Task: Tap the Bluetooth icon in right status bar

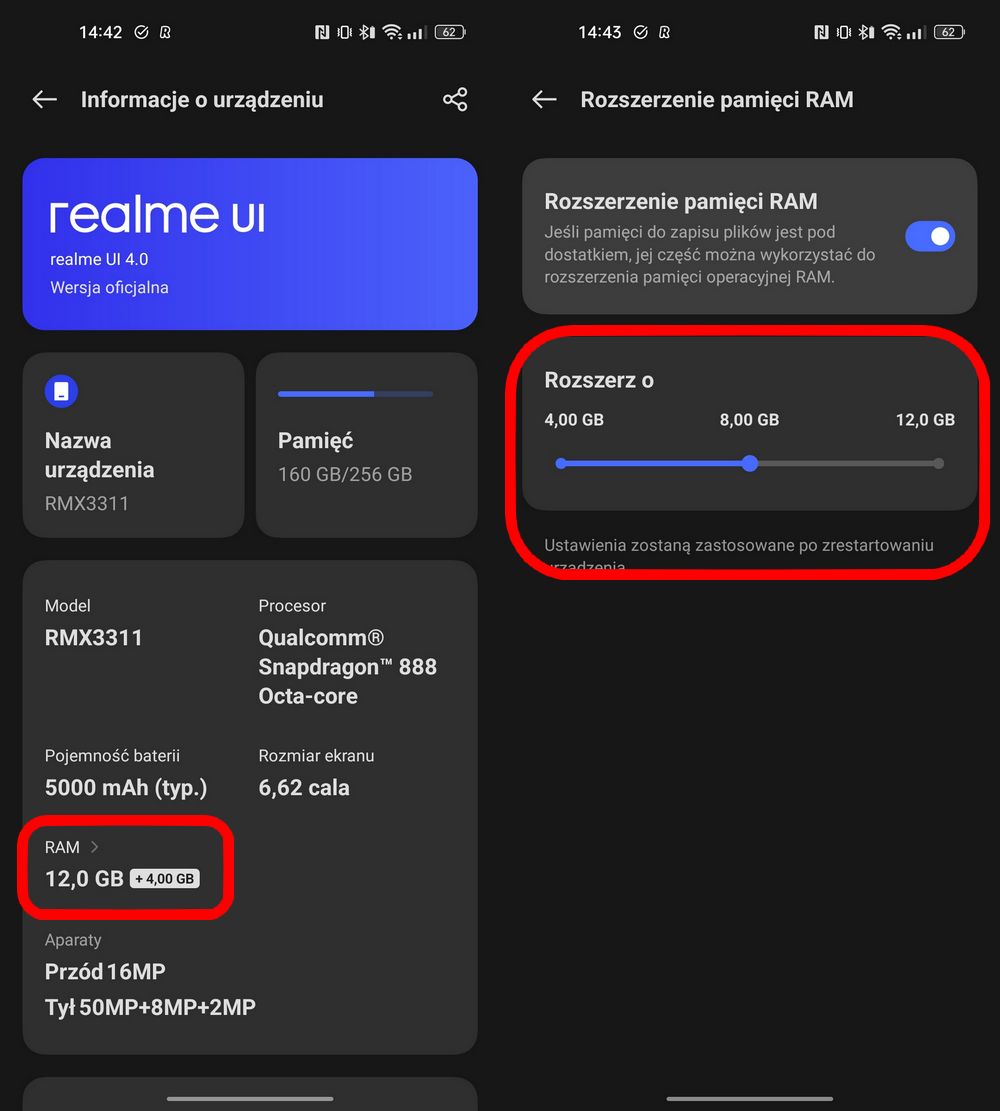Action: [866, 32]
